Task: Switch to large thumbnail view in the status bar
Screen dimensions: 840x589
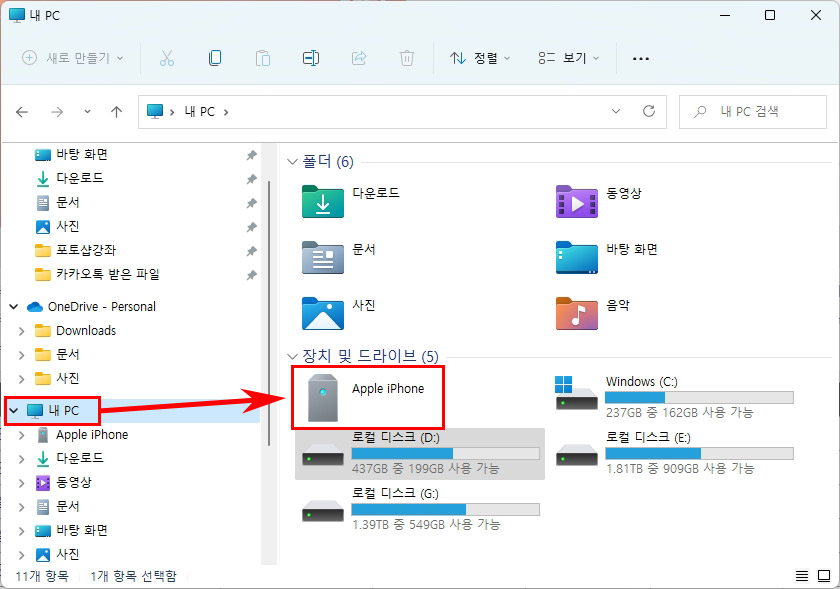Action: [824, 575]
